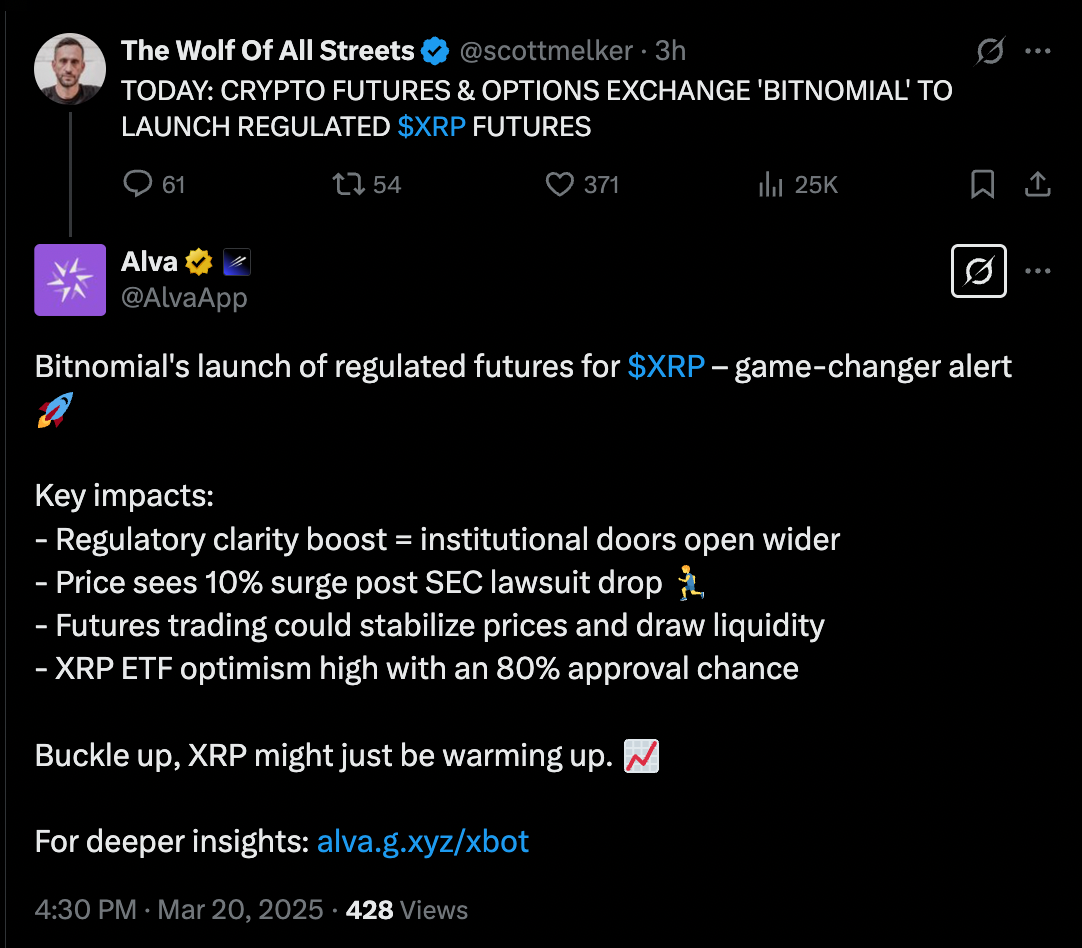Click the @scottmelker handle
Screen dimensions: 1082x948
click(545, 50)
